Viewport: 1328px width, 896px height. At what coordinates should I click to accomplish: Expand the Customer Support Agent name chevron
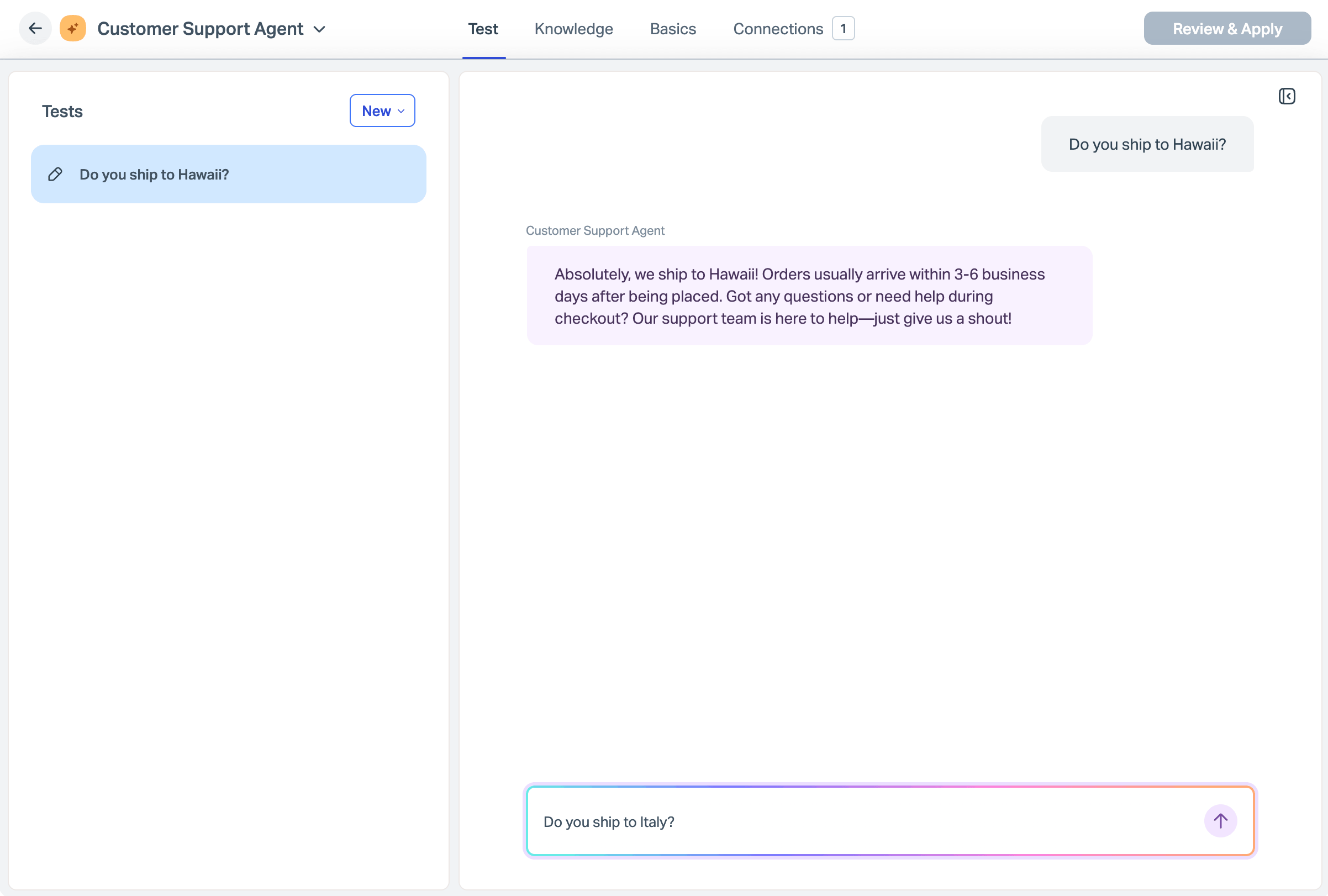point(320,29)
